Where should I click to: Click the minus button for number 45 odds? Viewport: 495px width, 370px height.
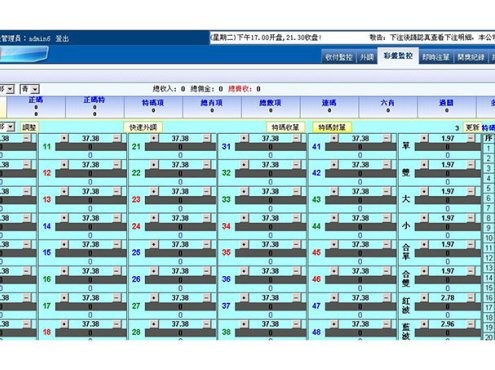(x=386, y=244)
